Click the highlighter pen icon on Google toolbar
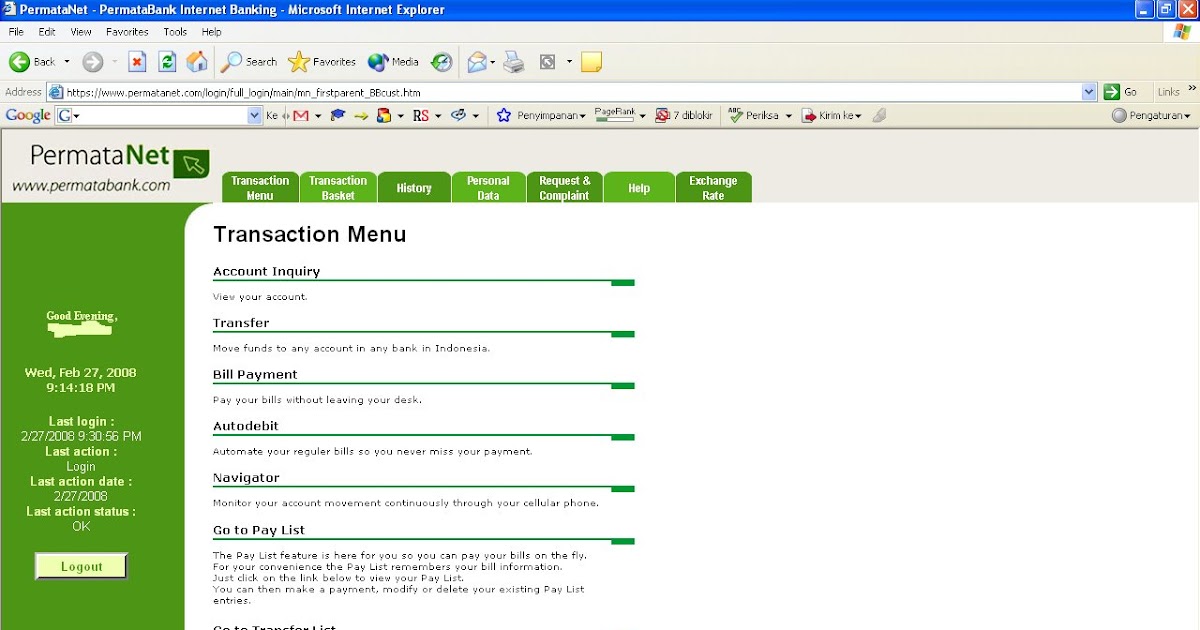The width and height of the screenshot is (1200, 630). 879,116
